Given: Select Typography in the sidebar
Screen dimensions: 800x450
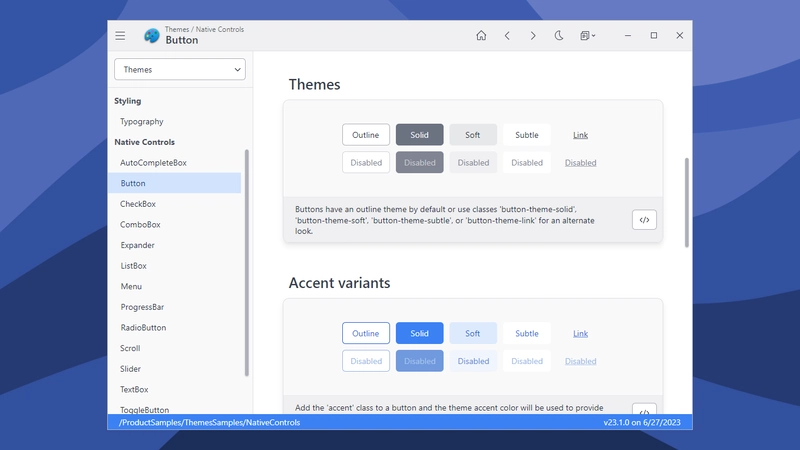Looking at the screenshot, I should point(142,121).
